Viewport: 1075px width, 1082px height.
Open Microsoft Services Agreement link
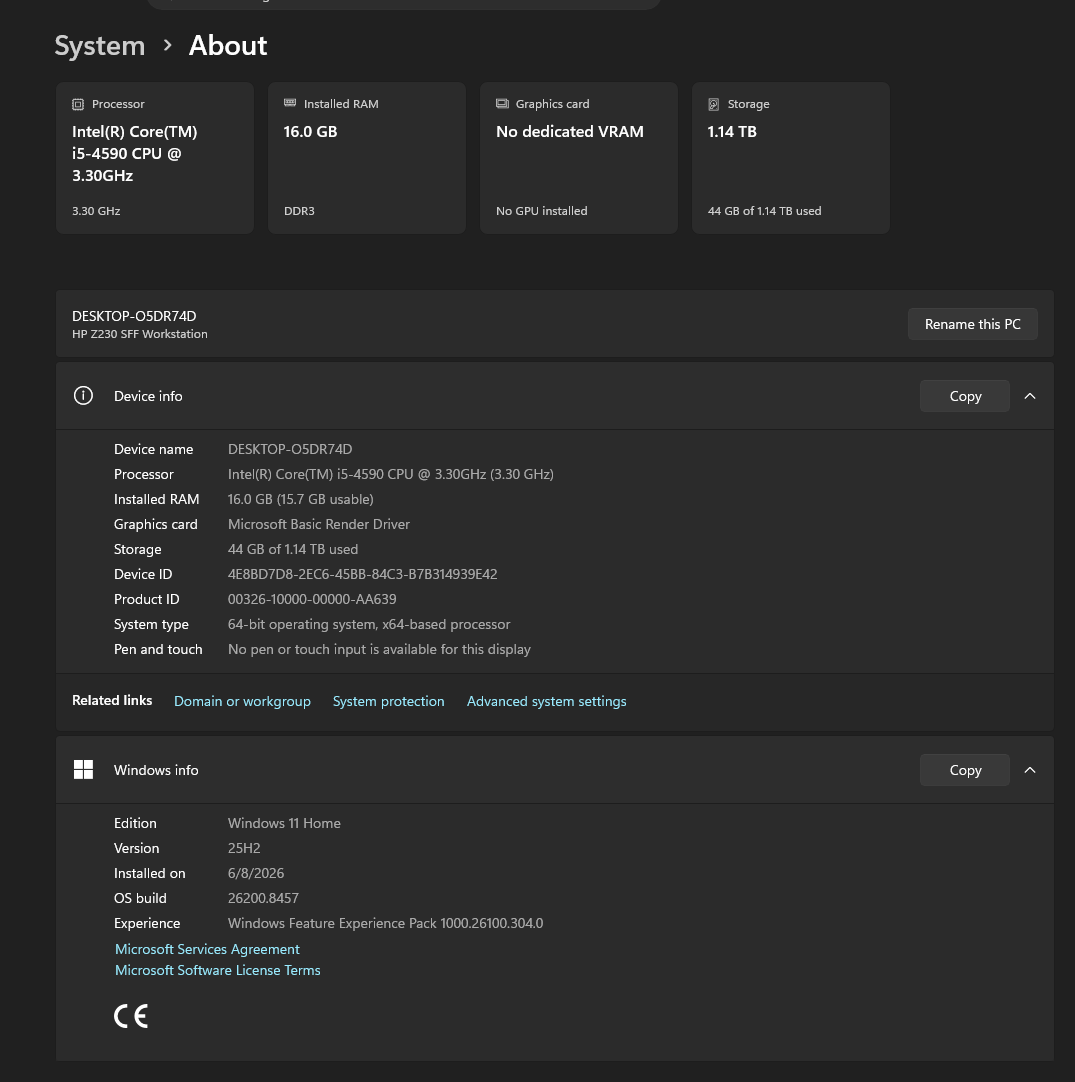click(x=207, y=950)
